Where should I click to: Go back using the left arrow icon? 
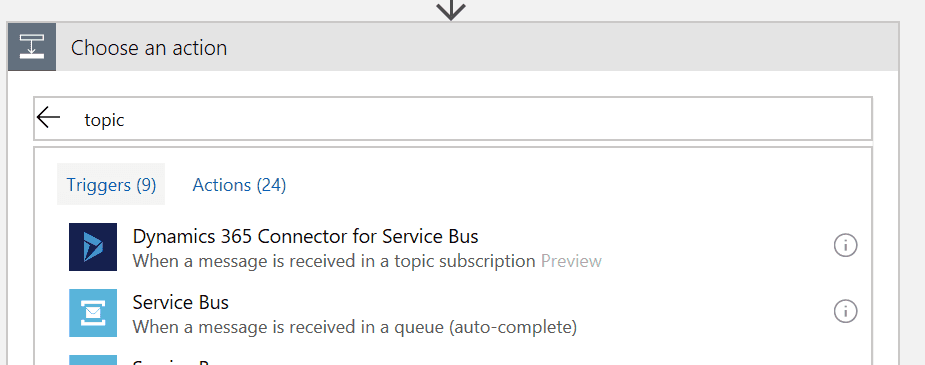click(48, 118)
